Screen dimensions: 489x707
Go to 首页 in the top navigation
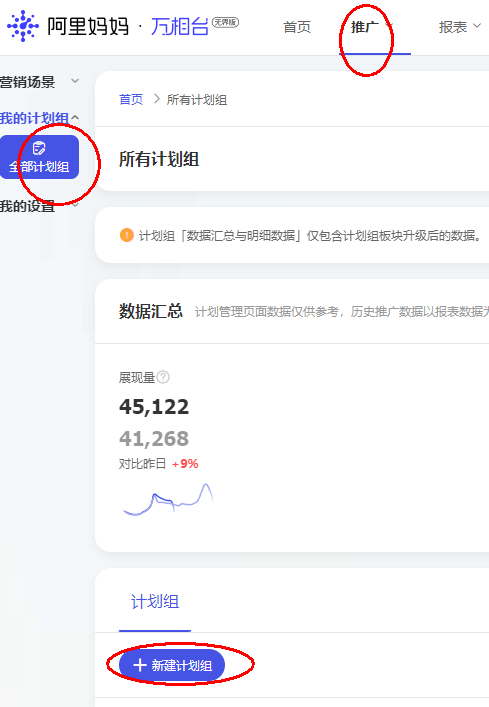point(297,27)
